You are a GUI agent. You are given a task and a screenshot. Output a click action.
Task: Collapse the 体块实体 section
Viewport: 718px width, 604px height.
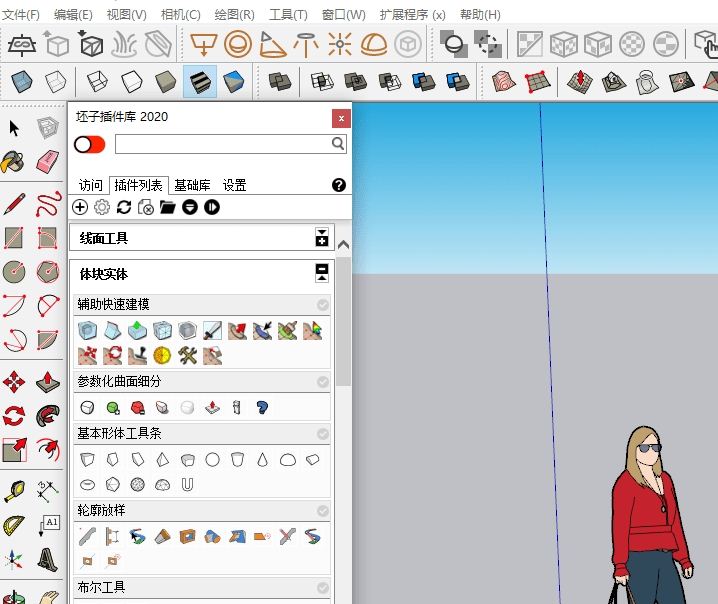pos(321,273)
